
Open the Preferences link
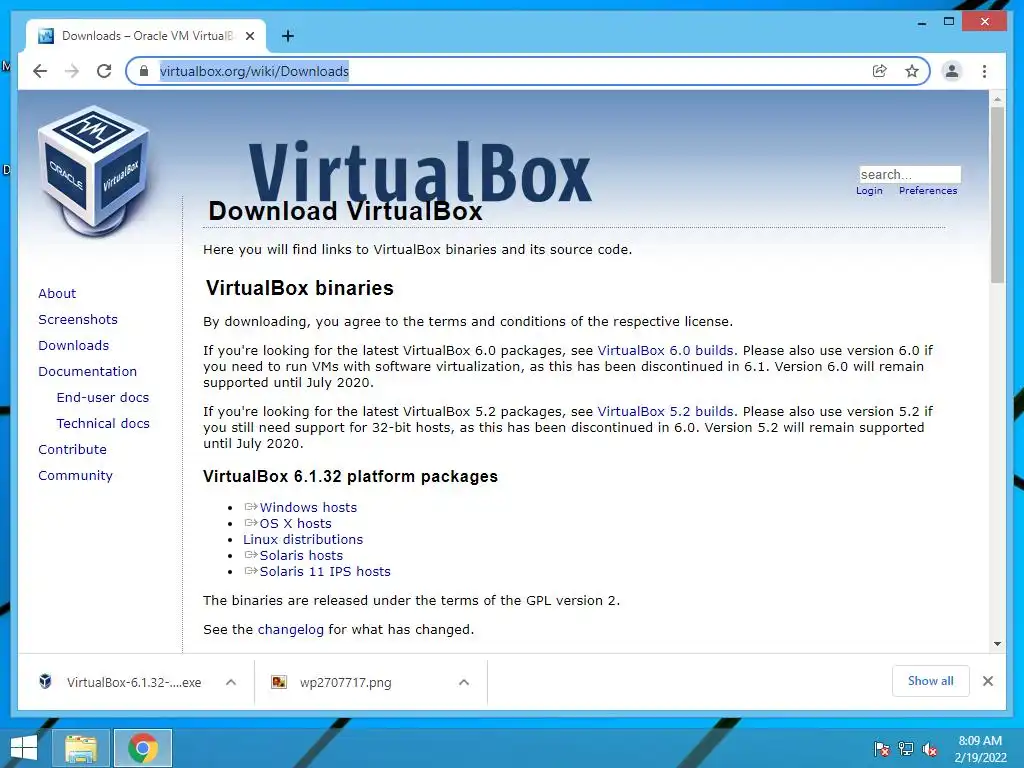tap(927, 191)
